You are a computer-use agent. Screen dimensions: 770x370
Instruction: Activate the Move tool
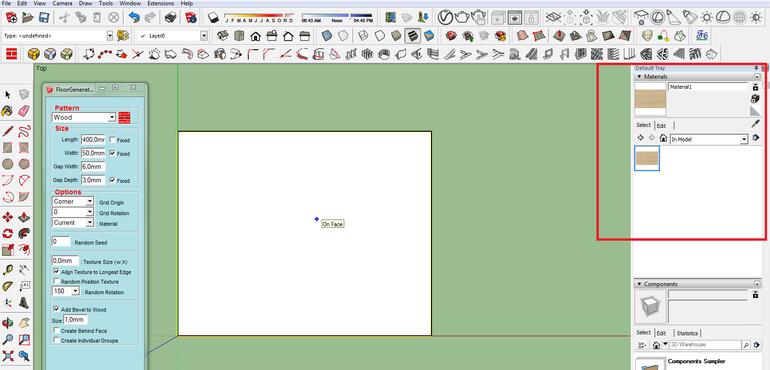pos(7,217)
